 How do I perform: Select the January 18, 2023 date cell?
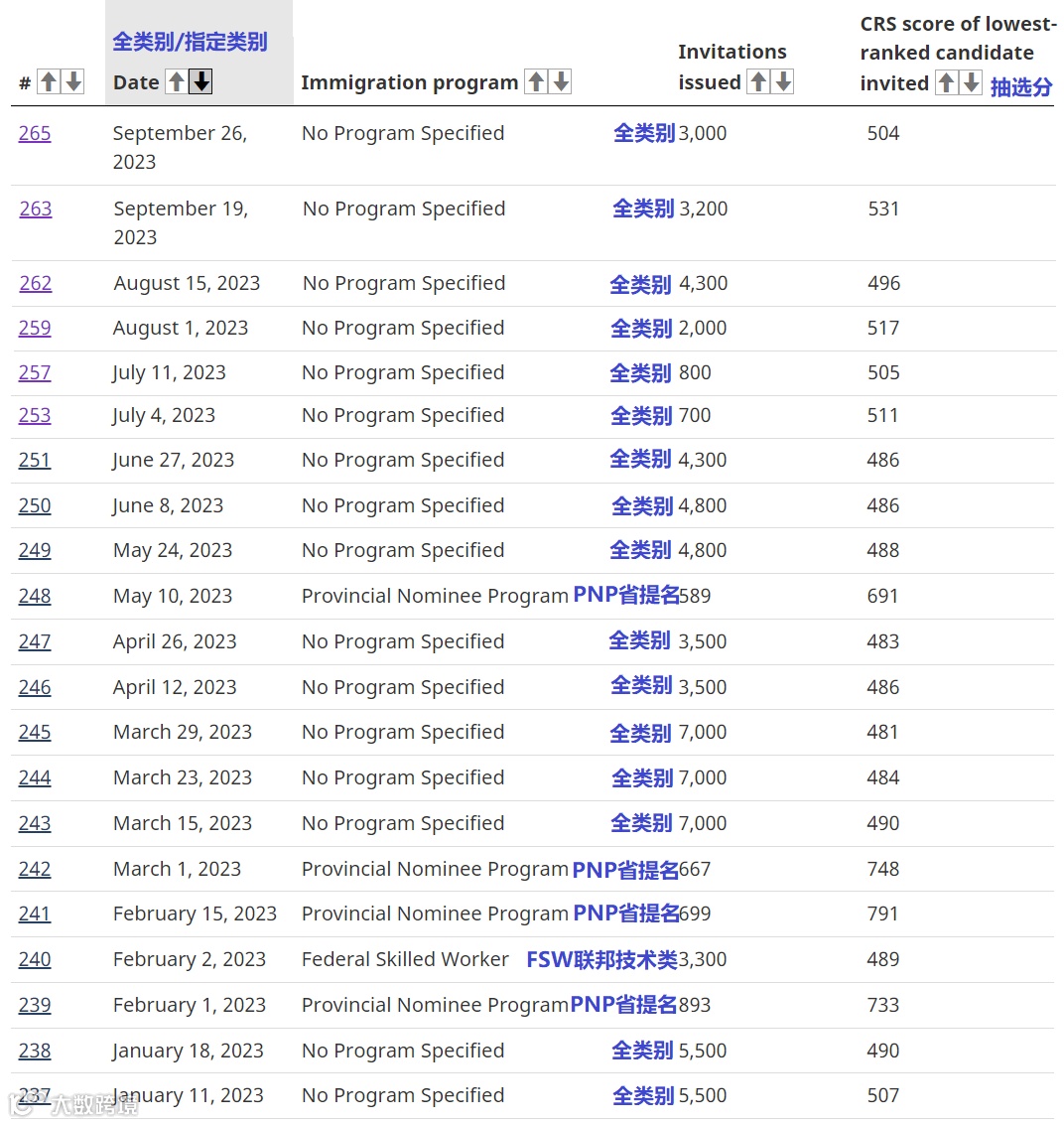coord(188,1051)
